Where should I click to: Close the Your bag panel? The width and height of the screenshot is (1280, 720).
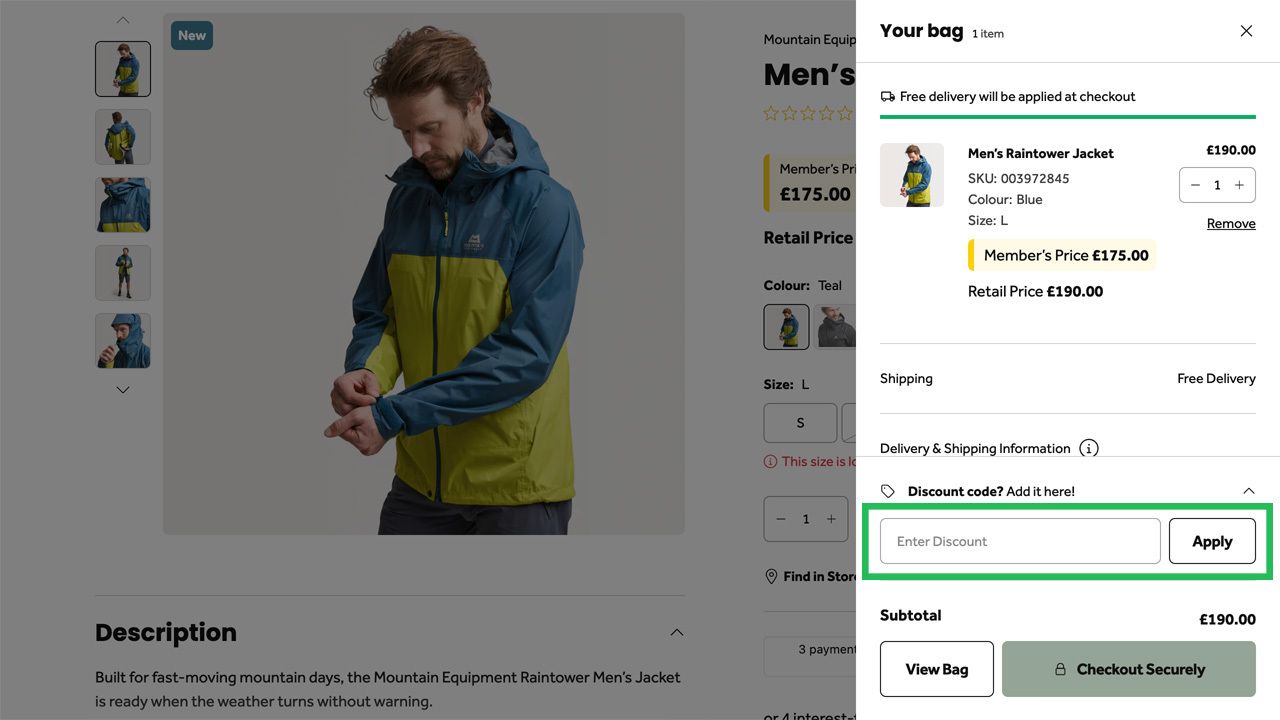(x=1246, y=31)
